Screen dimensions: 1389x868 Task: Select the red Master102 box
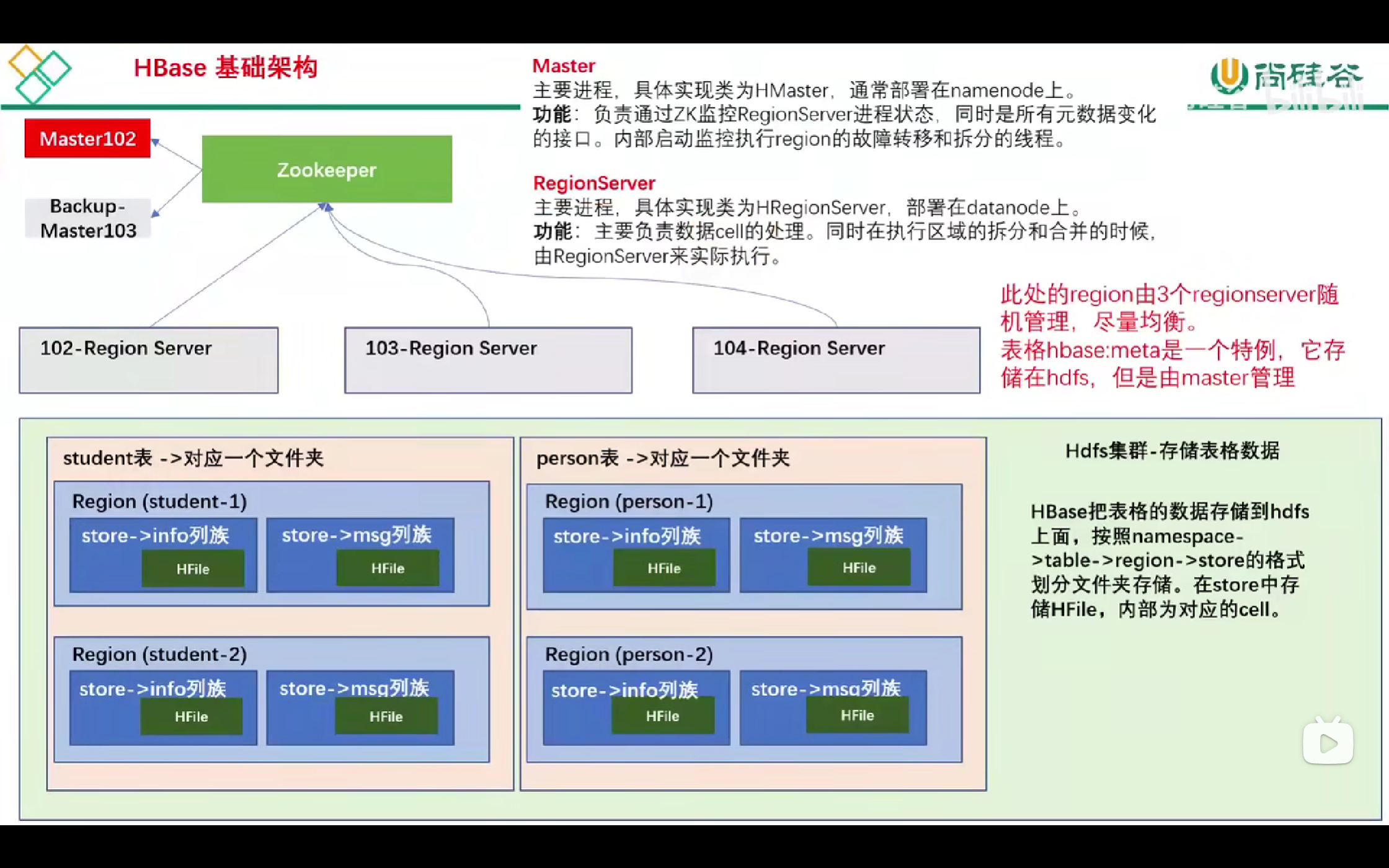[87, 138]
